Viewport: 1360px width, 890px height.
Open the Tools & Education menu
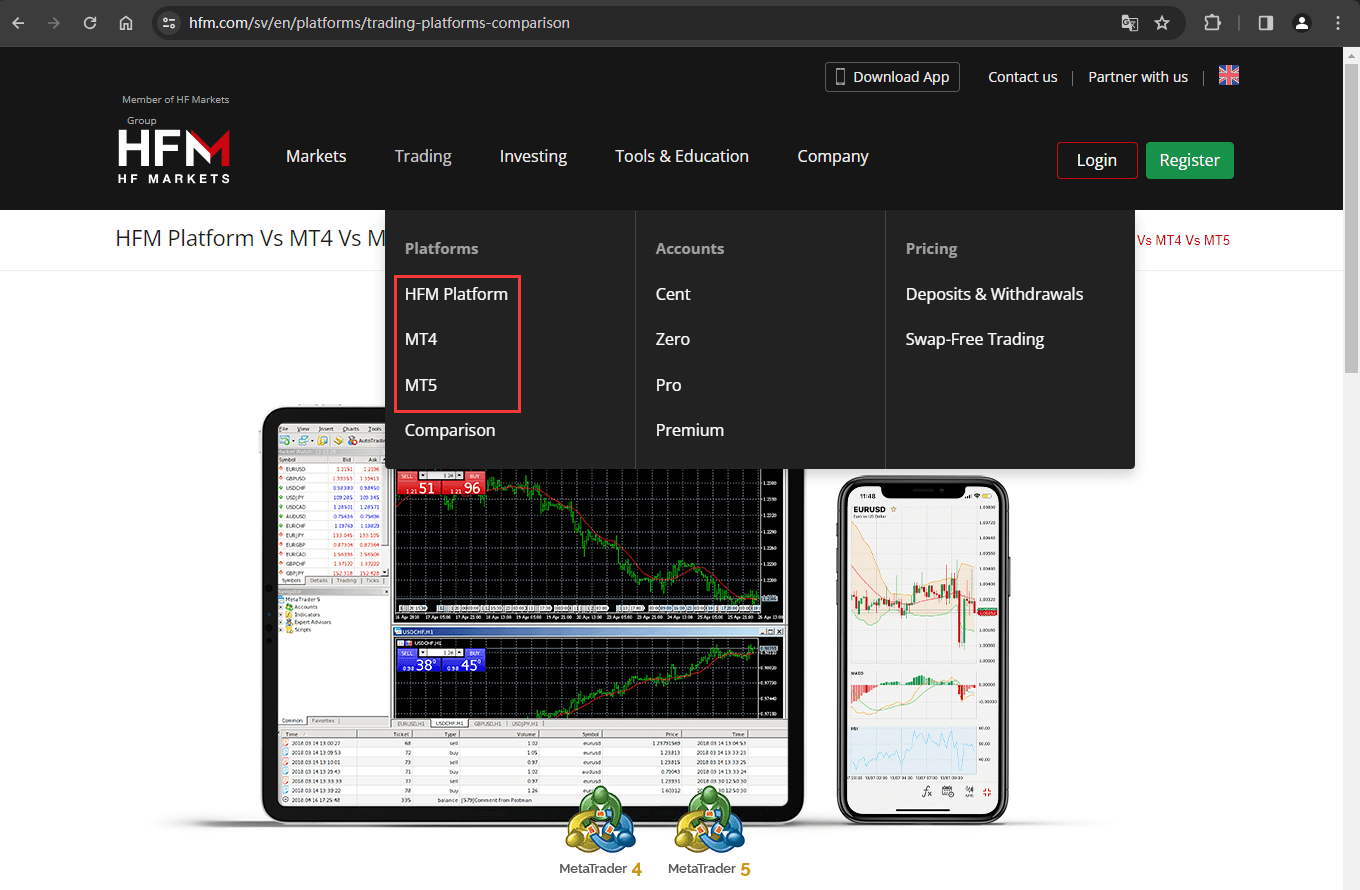click(x=682, y=156)
